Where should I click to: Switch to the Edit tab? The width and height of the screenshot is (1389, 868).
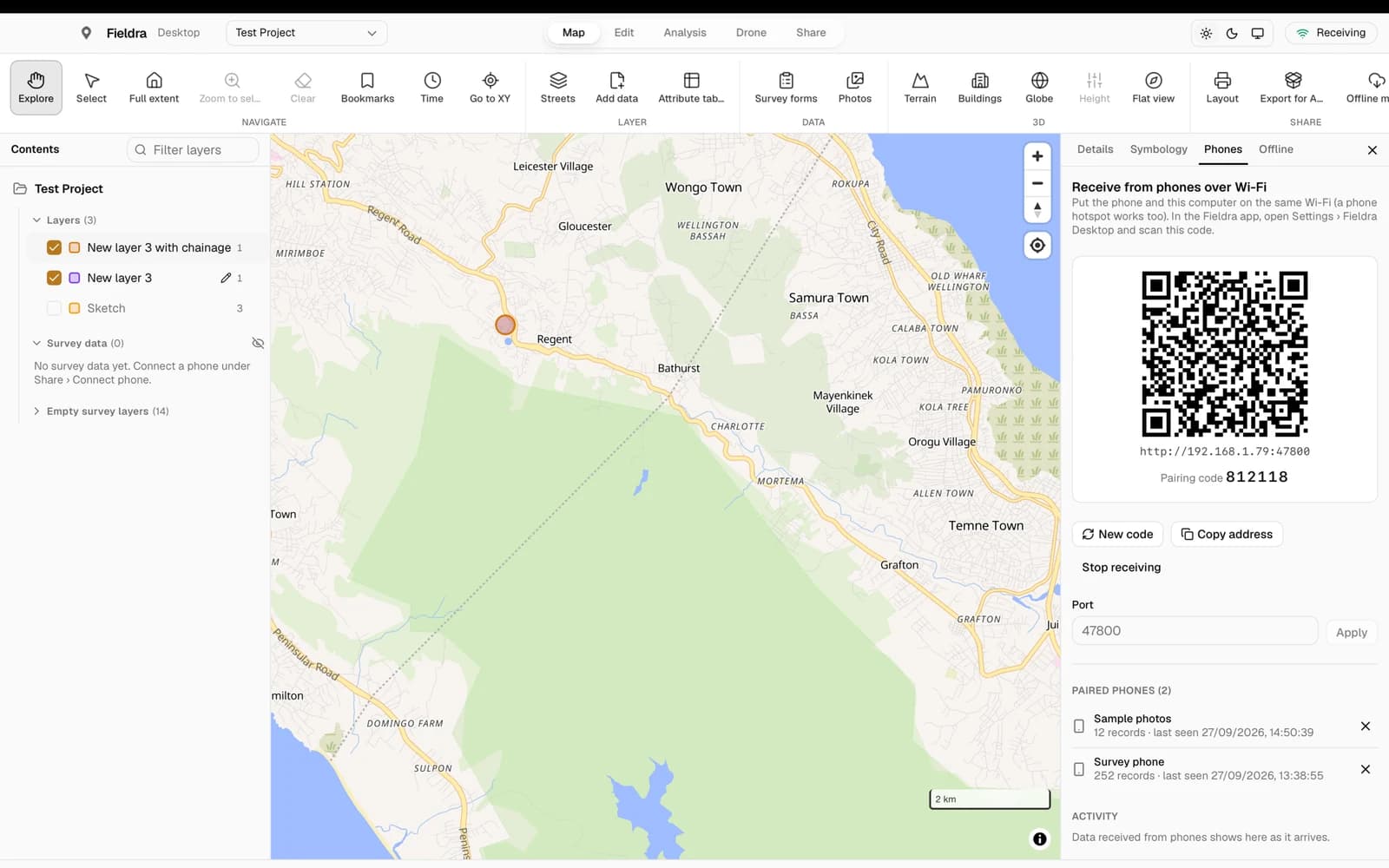pos(623,33)
